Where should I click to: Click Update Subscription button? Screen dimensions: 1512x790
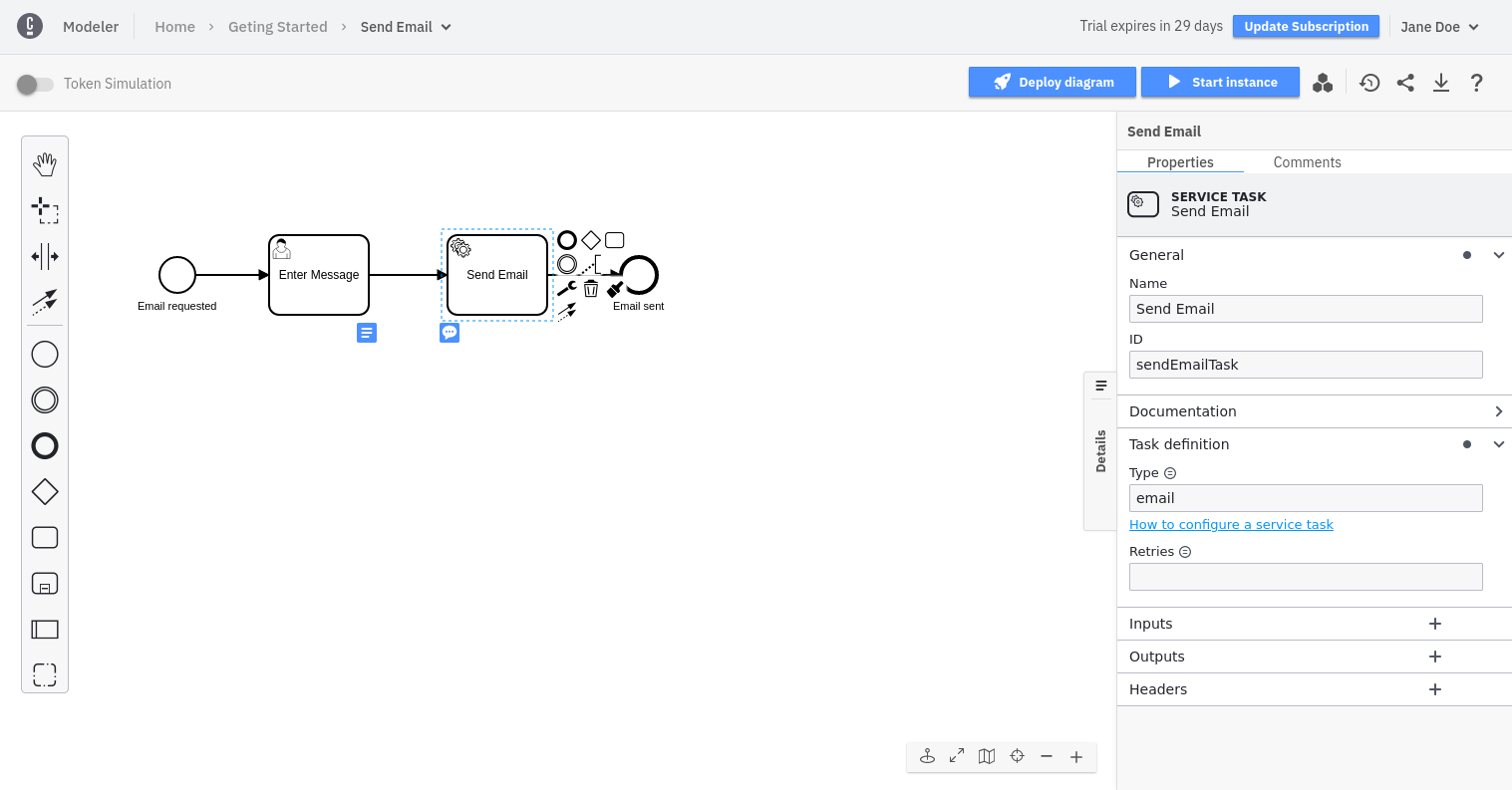pos(1306,27)
